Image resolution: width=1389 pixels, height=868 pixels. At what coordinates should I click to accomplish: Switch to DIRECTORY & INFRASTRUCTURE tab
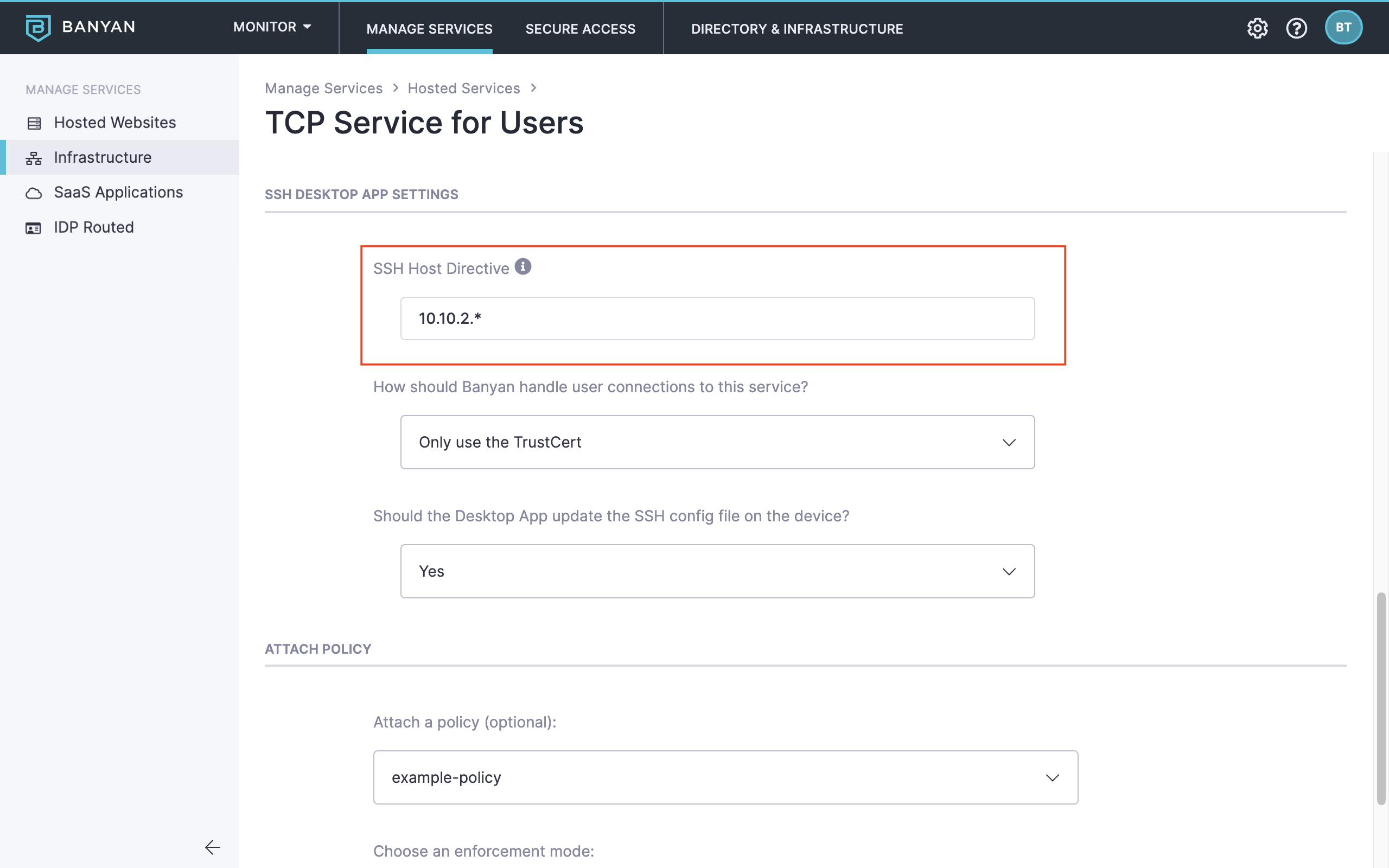point(797,29)
